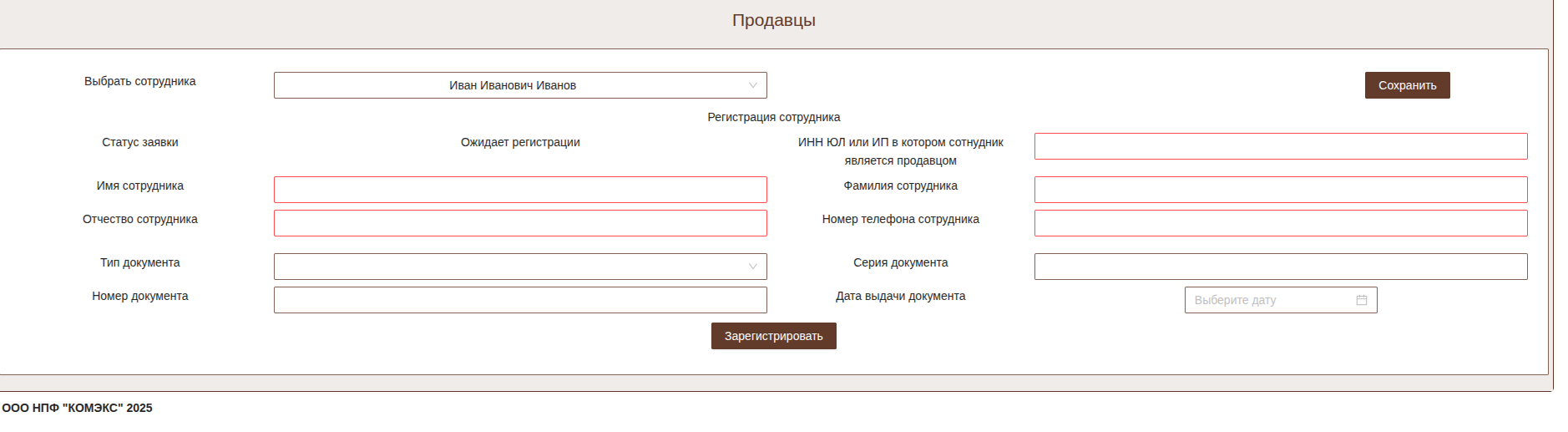Image resolution: width=1568 pixels, height=432 pixels.
Task: Click into the 'Имя сотрудника' text field
Action: 519,190
